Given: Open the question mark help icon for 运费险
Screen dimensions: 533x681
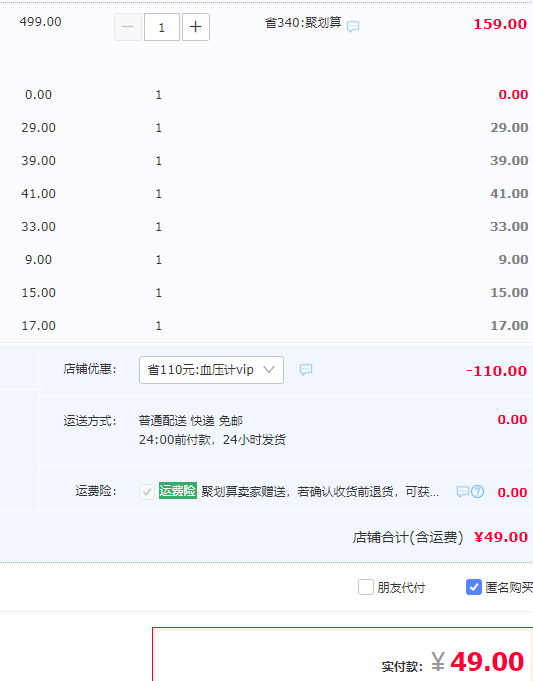Looking at the screenshot, I should (x=477, y=492).
